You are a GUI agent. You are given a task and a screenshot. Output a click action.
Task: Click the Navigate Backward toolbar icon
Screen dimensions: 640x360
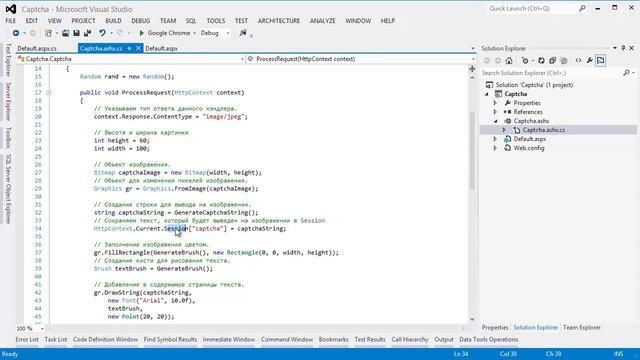click(16, 33)
